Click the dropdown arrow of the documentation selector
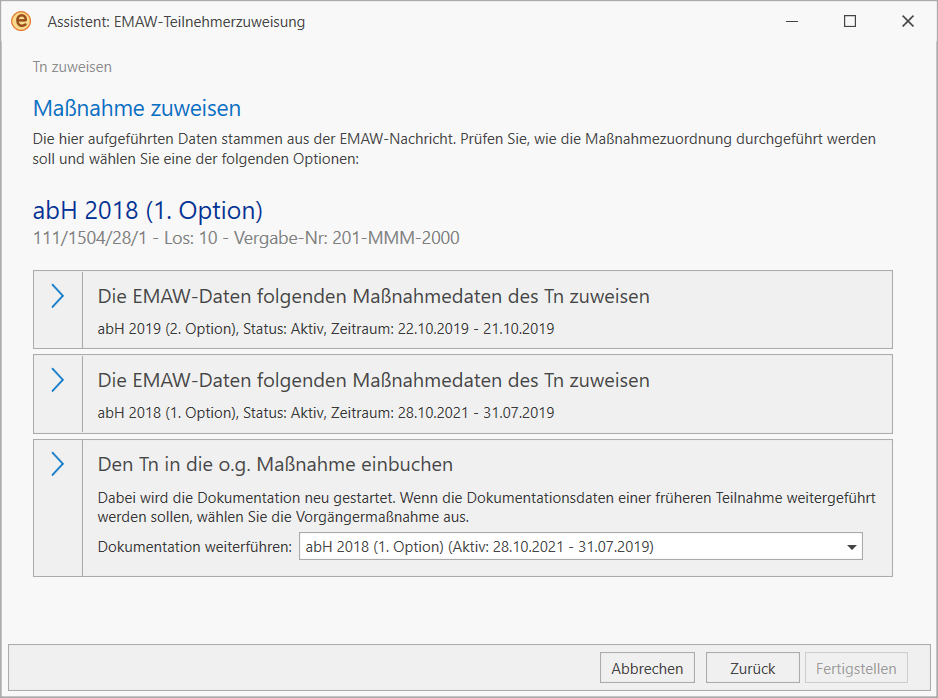 tap(851, 547)
